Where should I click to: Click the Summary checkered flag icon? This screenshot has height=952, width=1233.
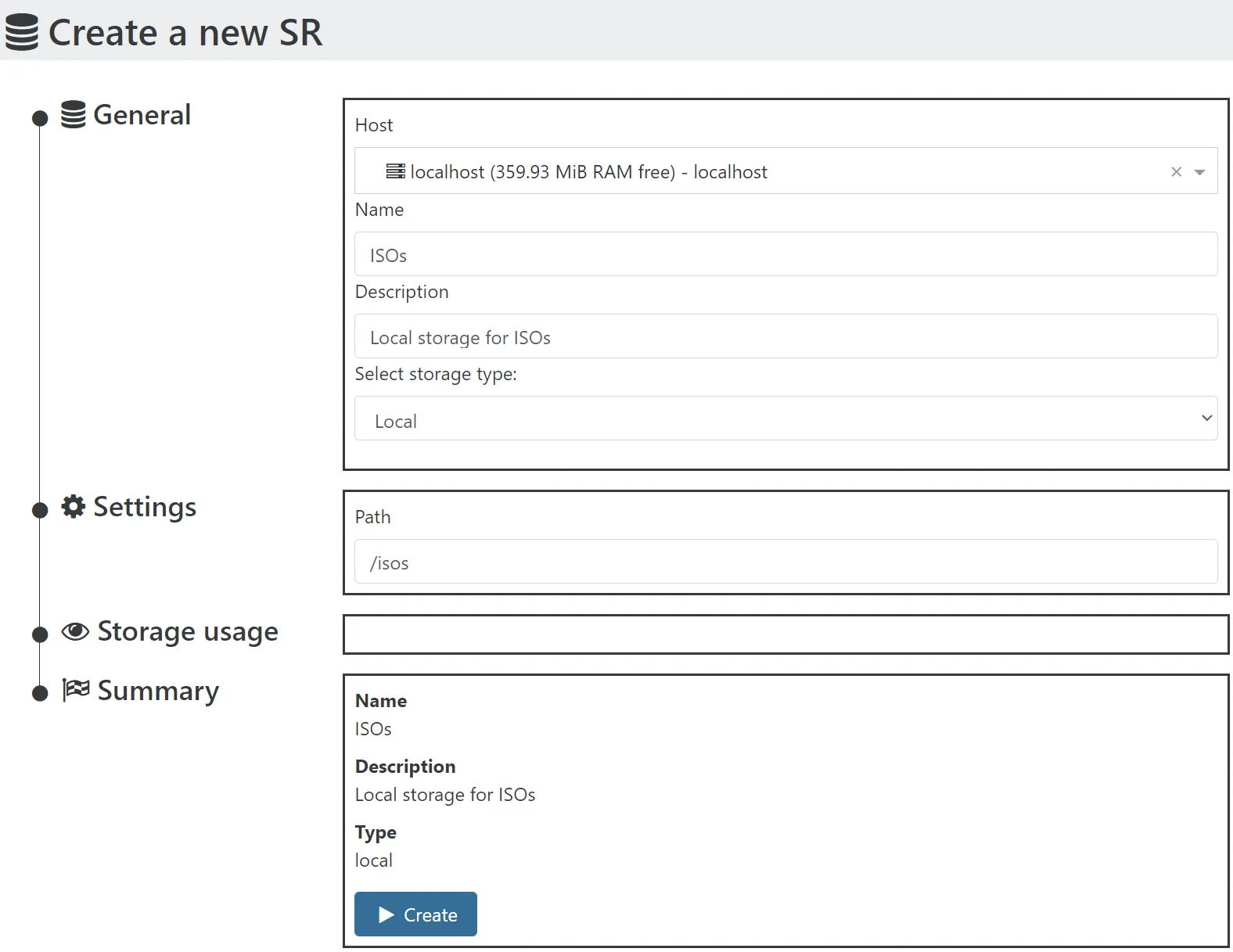pyautogui.click(x=76, y=690)
